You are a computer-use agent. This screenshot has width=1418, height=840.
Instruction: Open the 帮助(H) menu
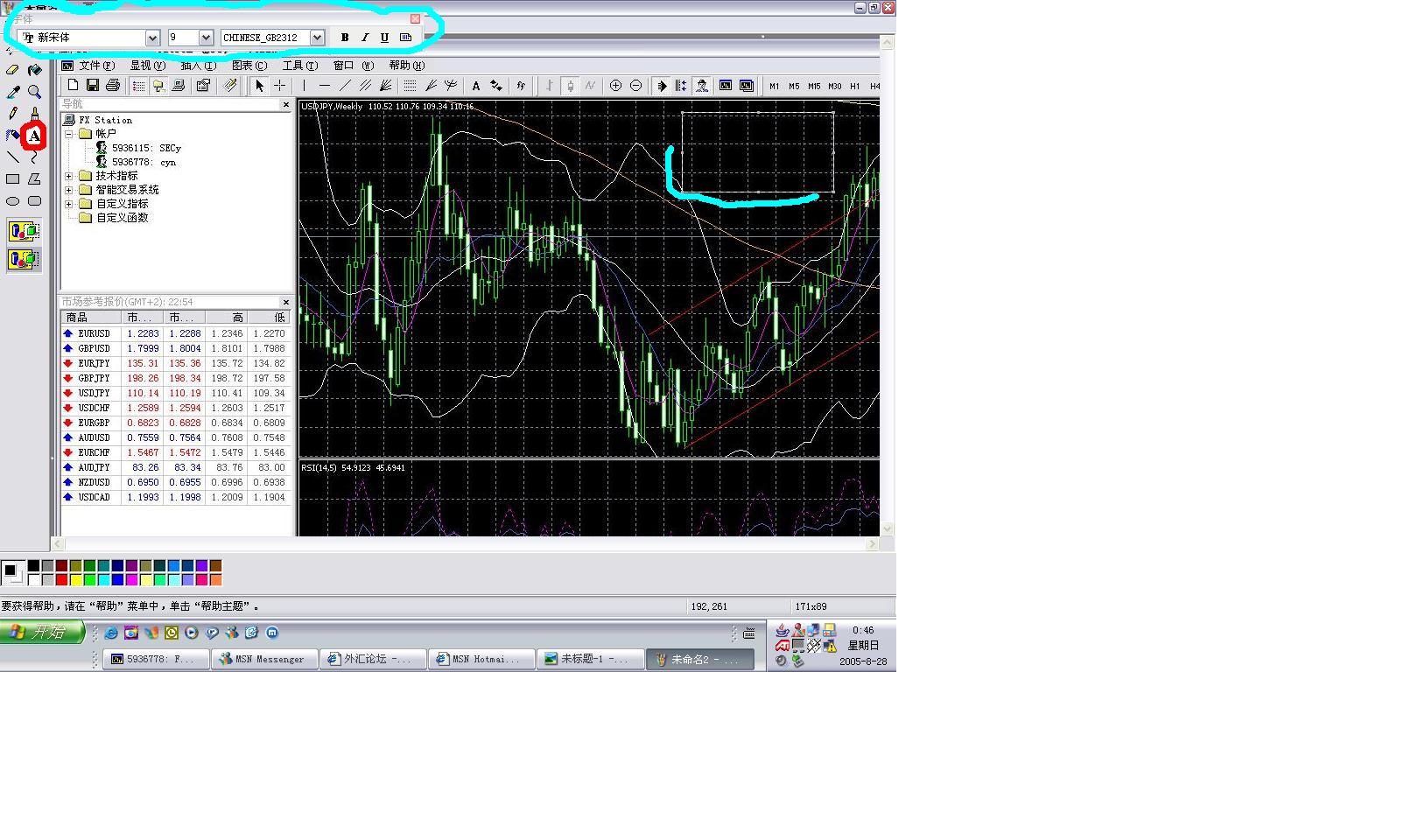407,66
